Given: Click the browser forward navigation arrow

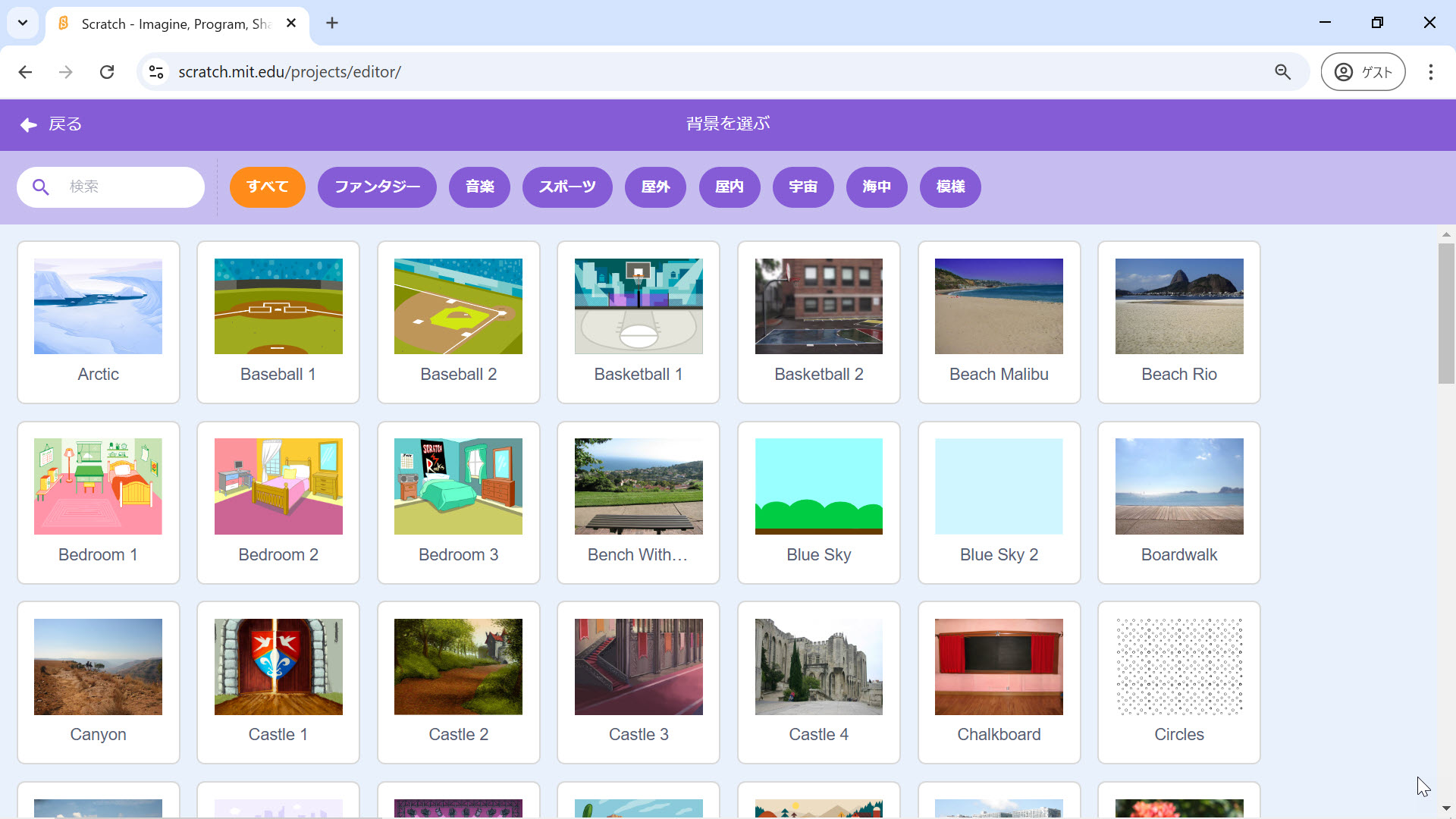Looking at the screenshot, I should point(66,72).
